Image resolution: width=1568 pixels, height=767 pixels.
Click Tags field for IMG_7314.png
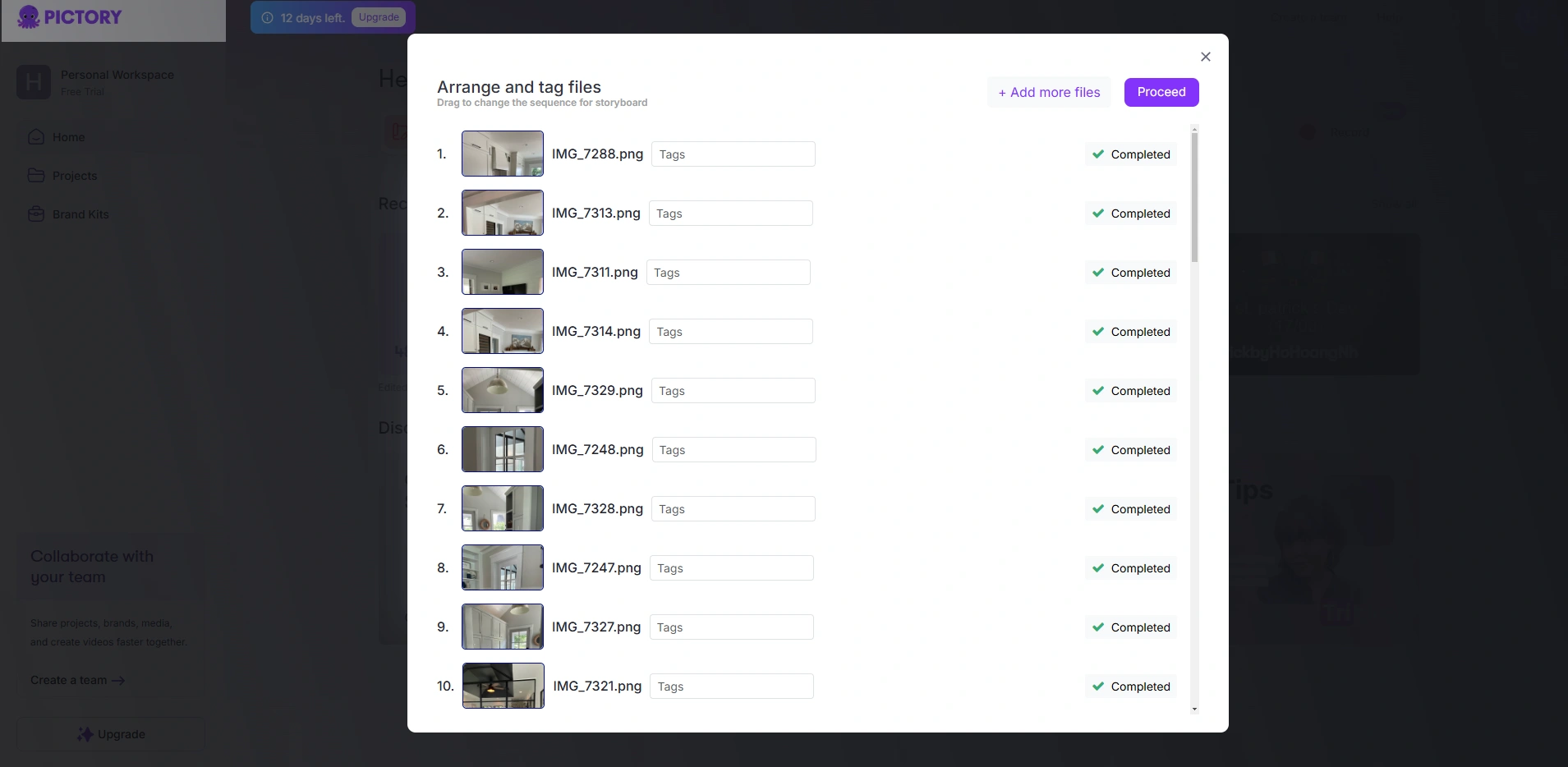click(731, 332)
